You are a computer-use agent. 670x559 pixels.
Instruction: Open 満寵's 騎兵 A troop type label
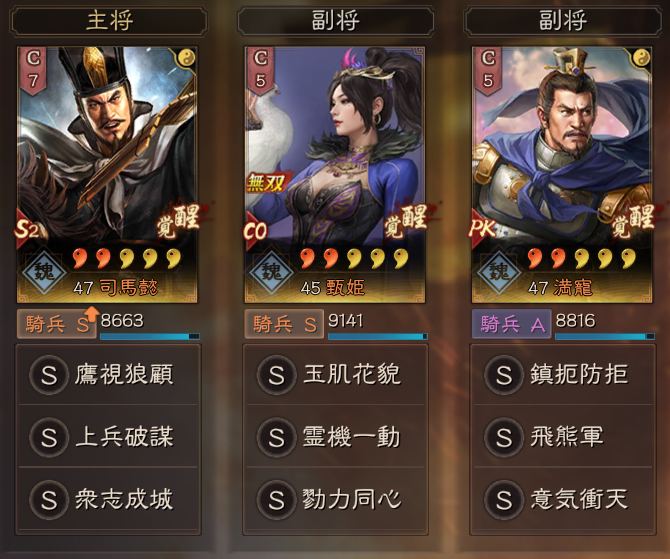point(511,324)
